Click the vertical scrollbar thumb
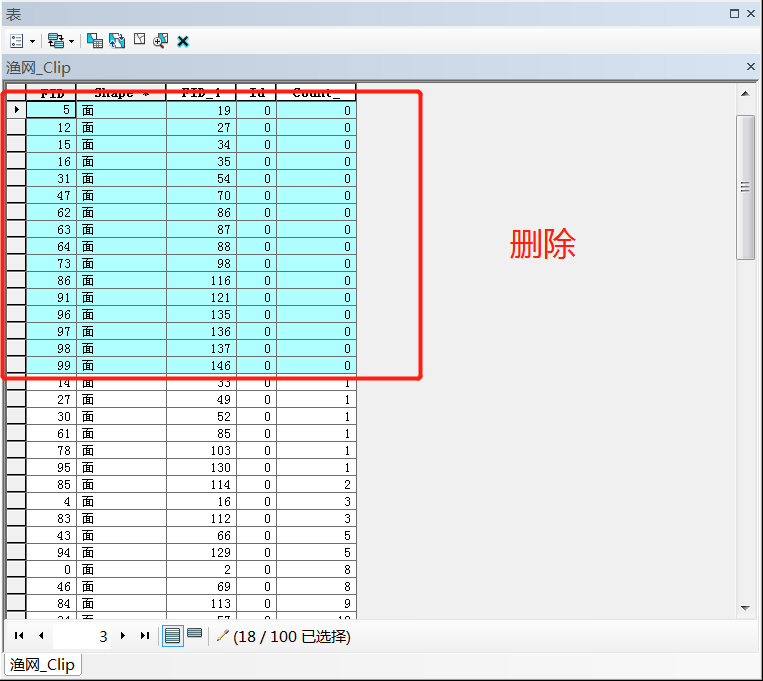763x681 pixels. [x=745, y=187]
